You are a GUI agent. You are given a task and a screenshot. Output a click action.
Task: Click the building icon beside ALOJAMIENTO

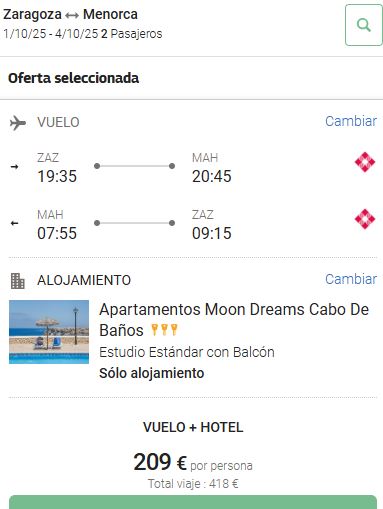click(x=18, y=281)
